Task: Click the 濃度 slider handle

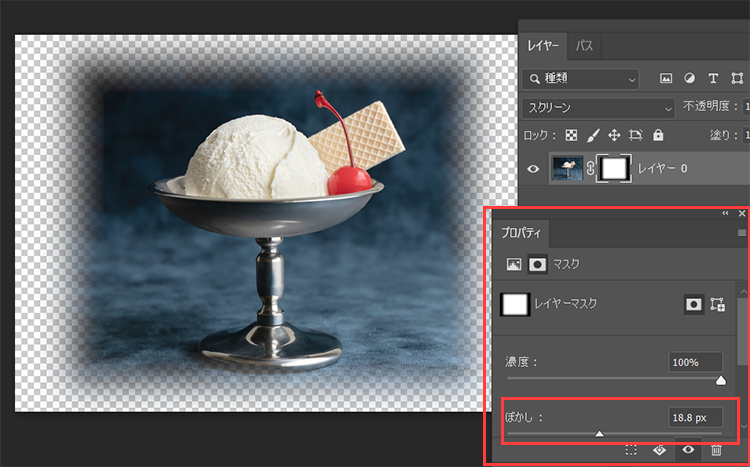Action: click(x=720, y=381)
